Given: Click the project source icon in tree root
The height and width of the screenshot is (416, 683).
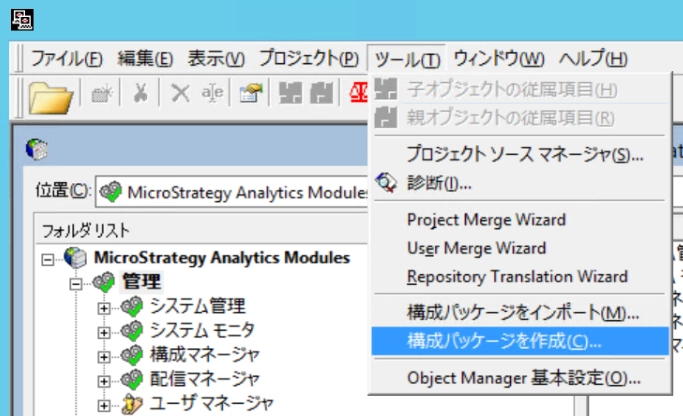Looking at the screenshot, I should coord(75,257).
